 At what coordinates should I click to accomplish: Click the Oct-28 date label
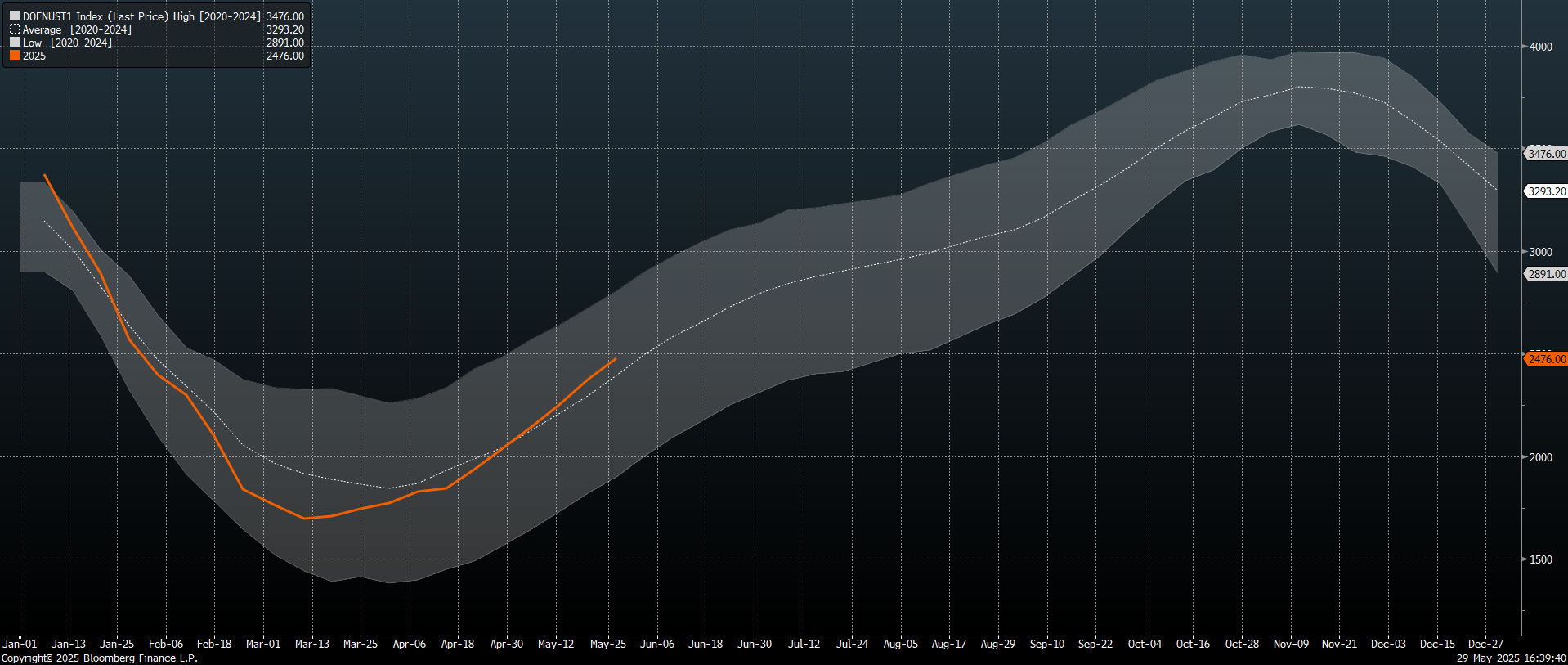click(x=1242, y=644)
